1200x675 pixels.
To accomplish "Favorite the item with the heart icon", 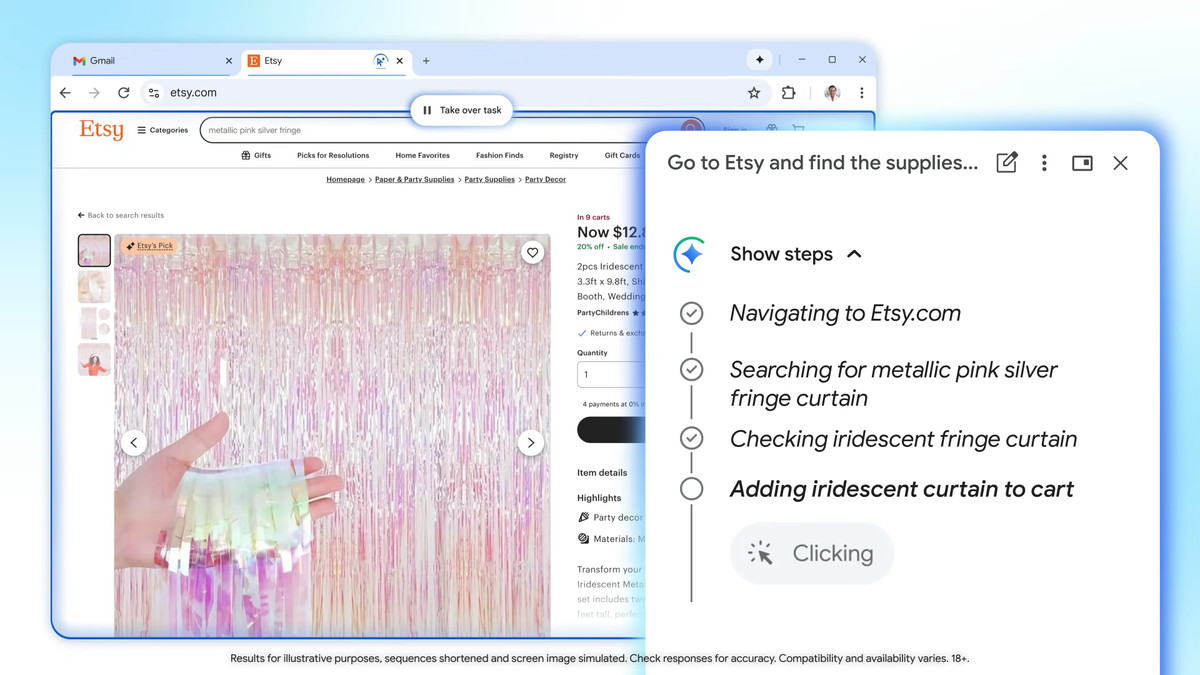I will point(532,253).
